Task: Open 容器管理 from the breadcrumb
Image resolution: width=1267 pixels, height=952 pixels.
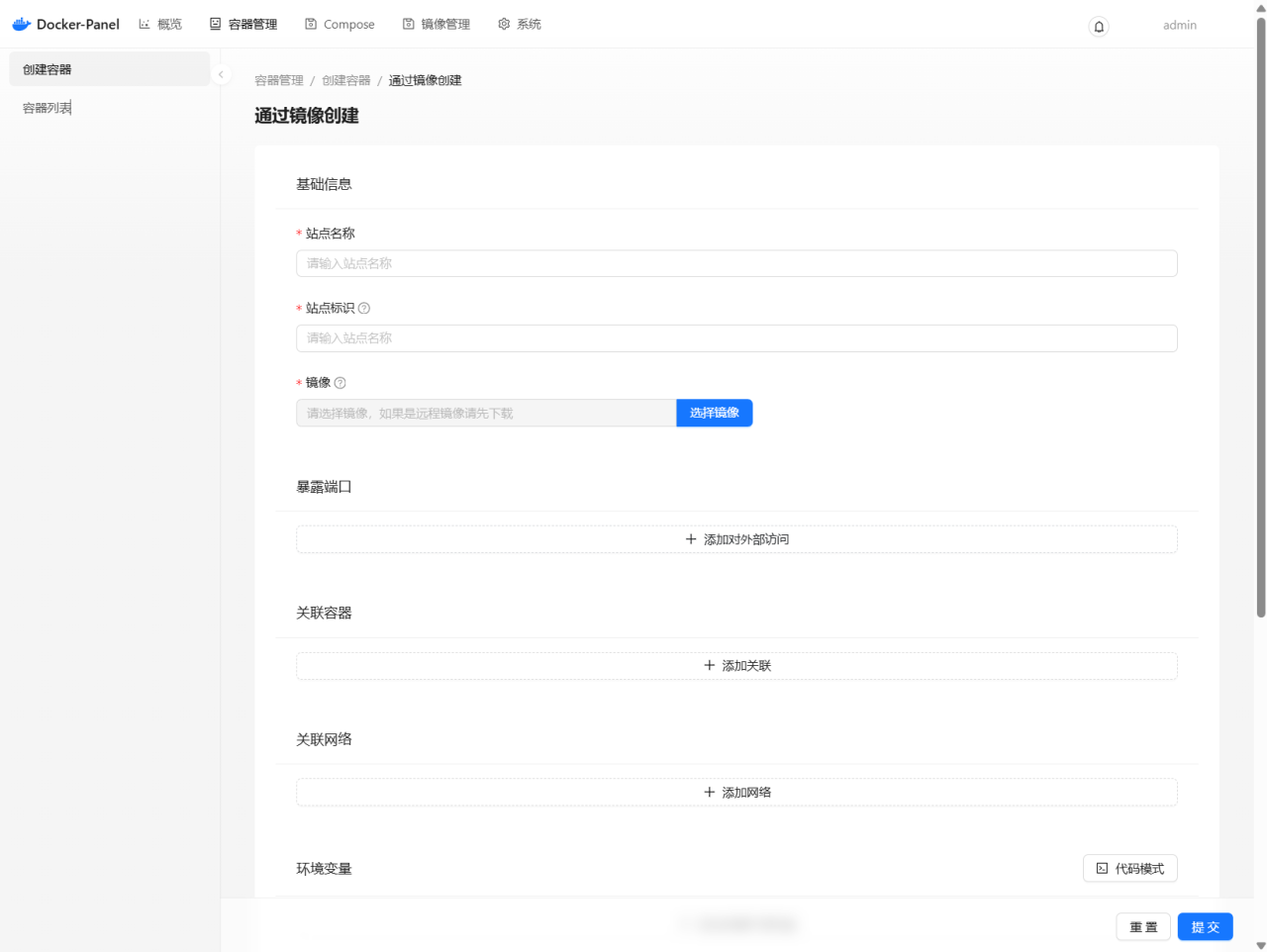Action: coord(276,80)
